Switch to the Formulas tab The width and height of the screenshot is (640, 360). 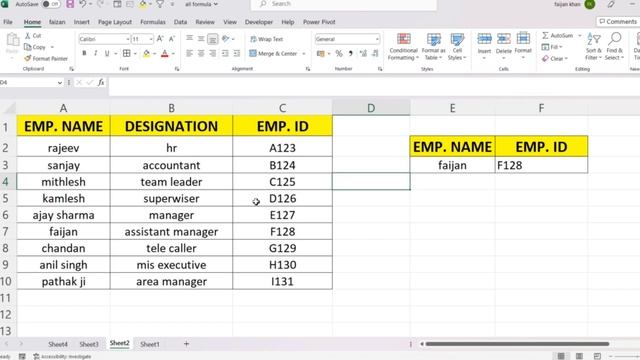[x=153, y=22]
